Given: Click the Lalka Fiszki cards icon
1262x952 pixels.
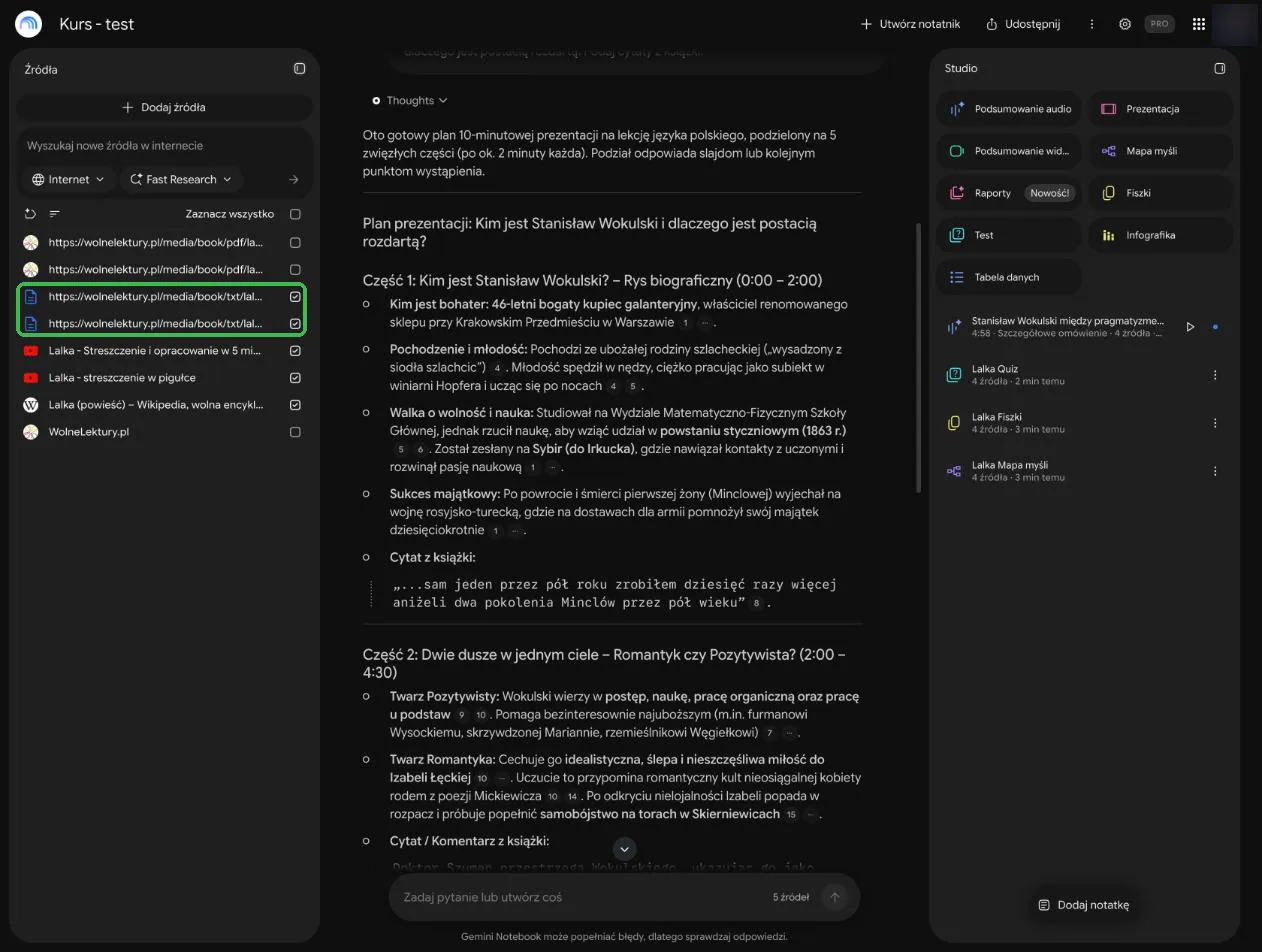Looking at the screenshot, I should (954, 423).
